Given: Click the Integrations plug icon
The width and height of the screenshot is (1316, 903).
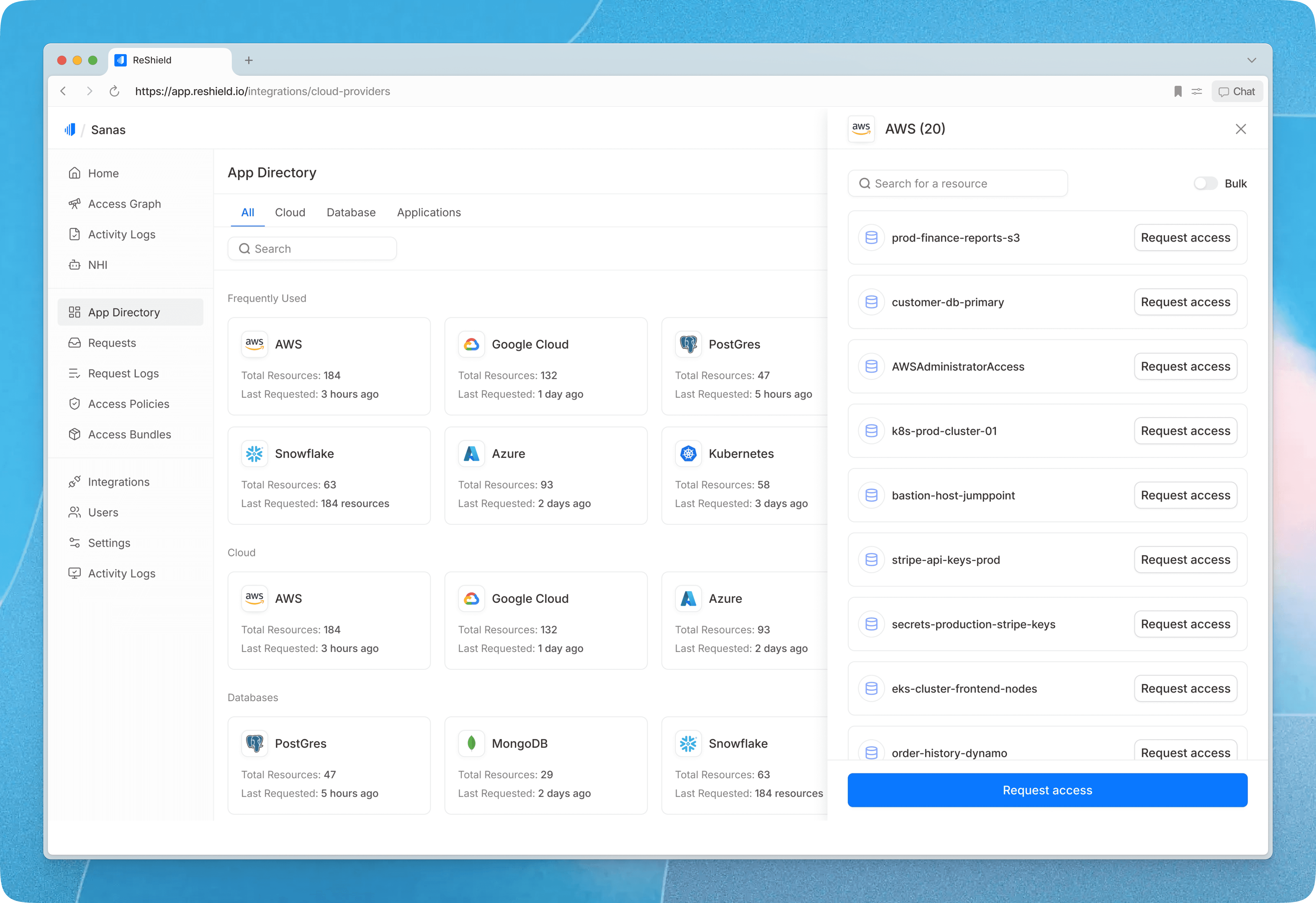Looking at the screenshot, I should (x=74, y=482).
